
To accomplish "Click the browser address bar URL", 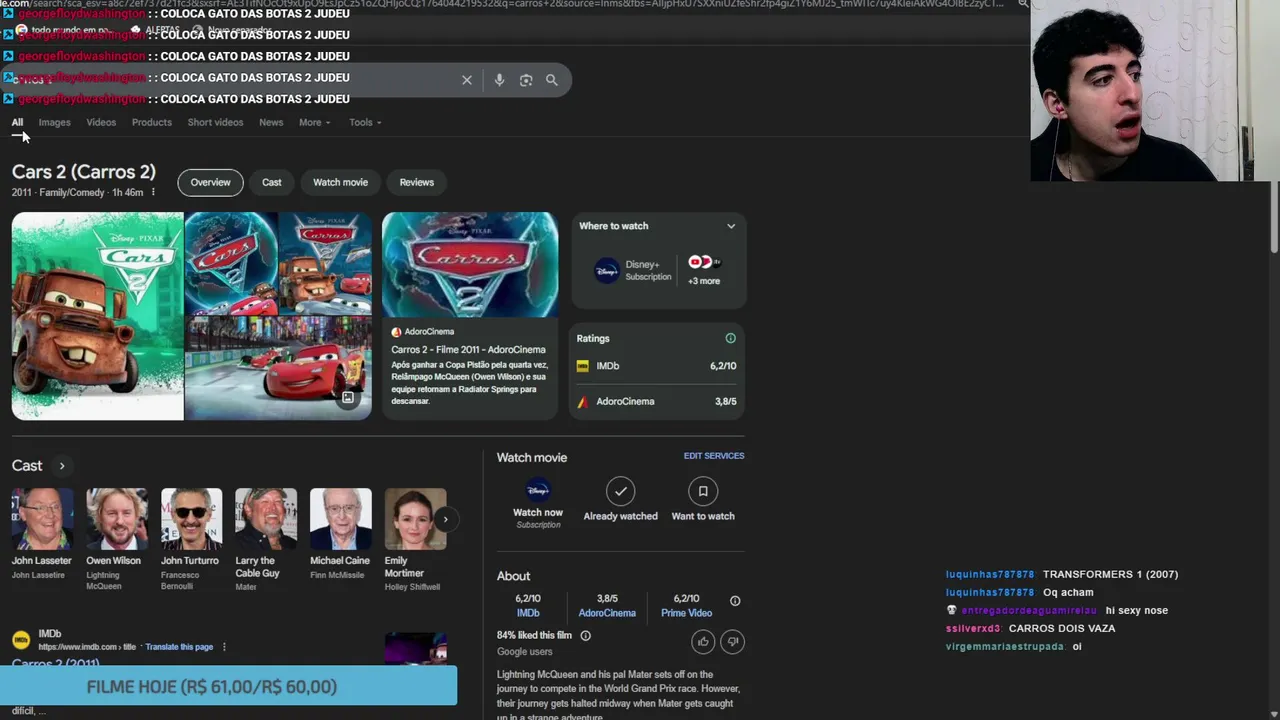I will pyautogui.click(x=500, y=4).
